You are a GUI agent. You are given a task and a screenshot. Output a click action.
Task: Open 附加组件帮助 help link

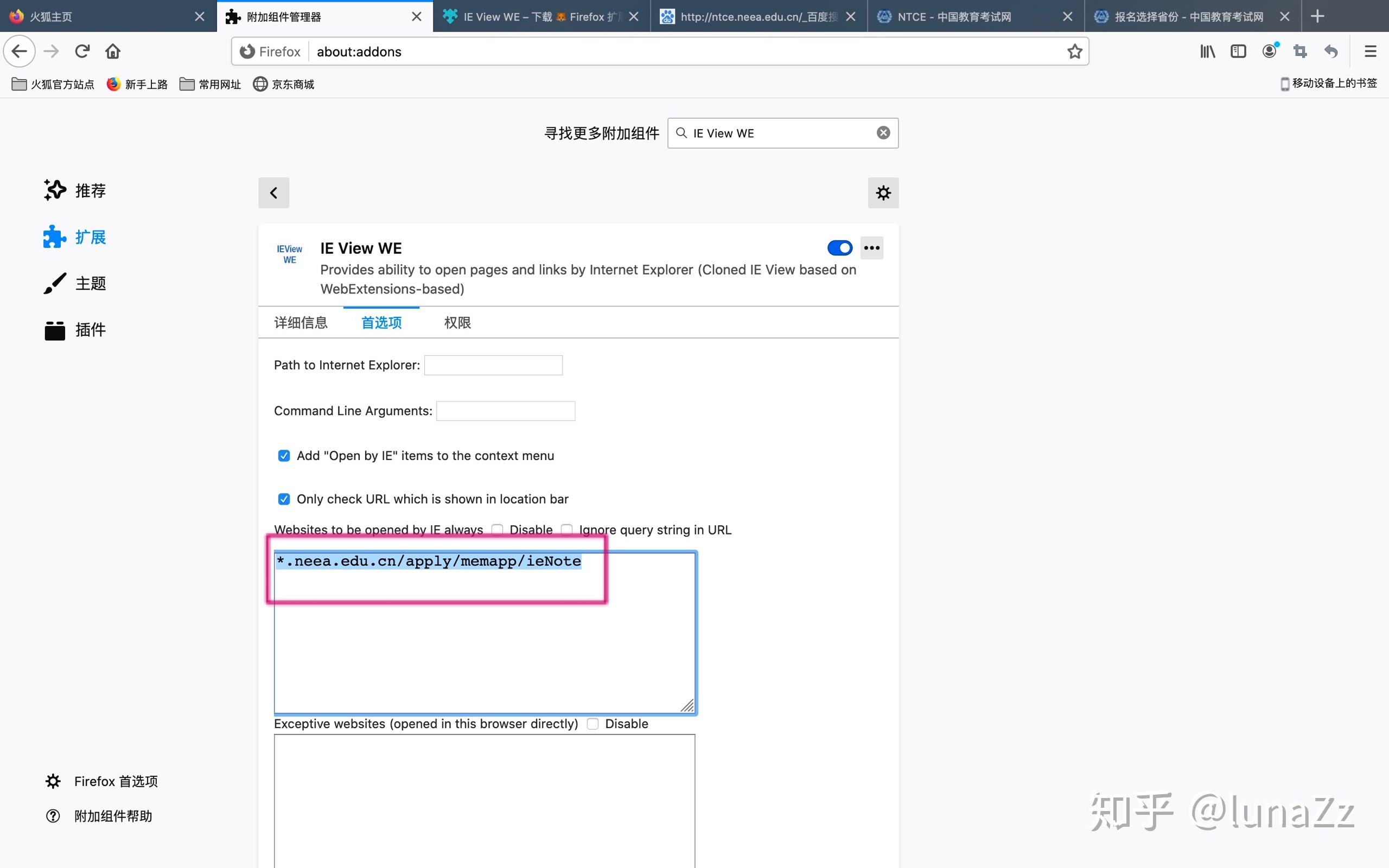[x=99, y=816]
